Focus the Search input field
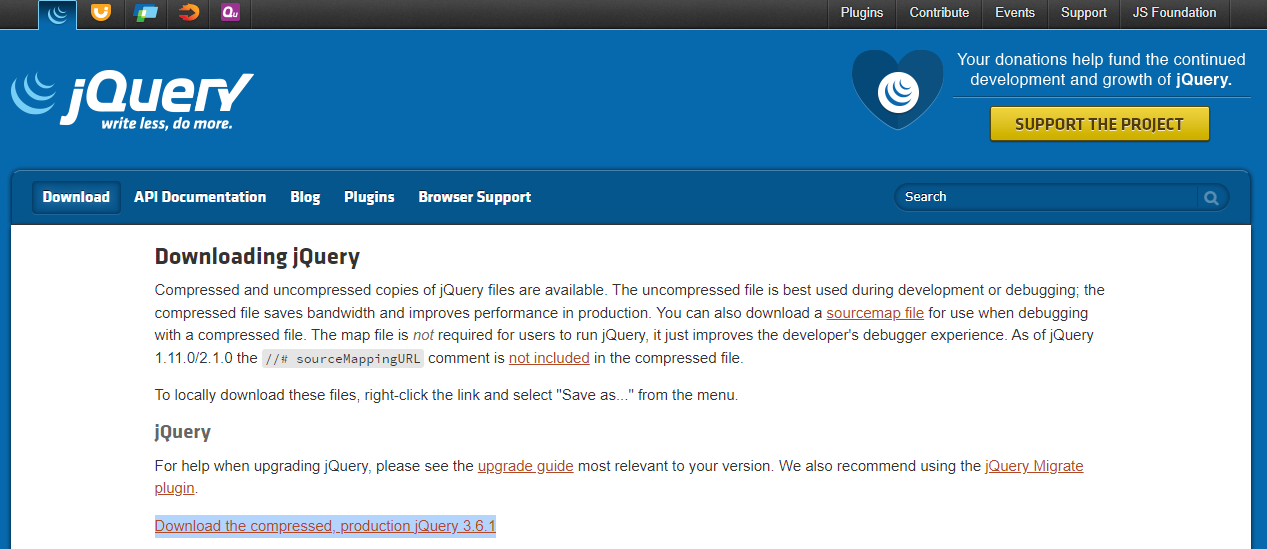 click(1048, 197)
